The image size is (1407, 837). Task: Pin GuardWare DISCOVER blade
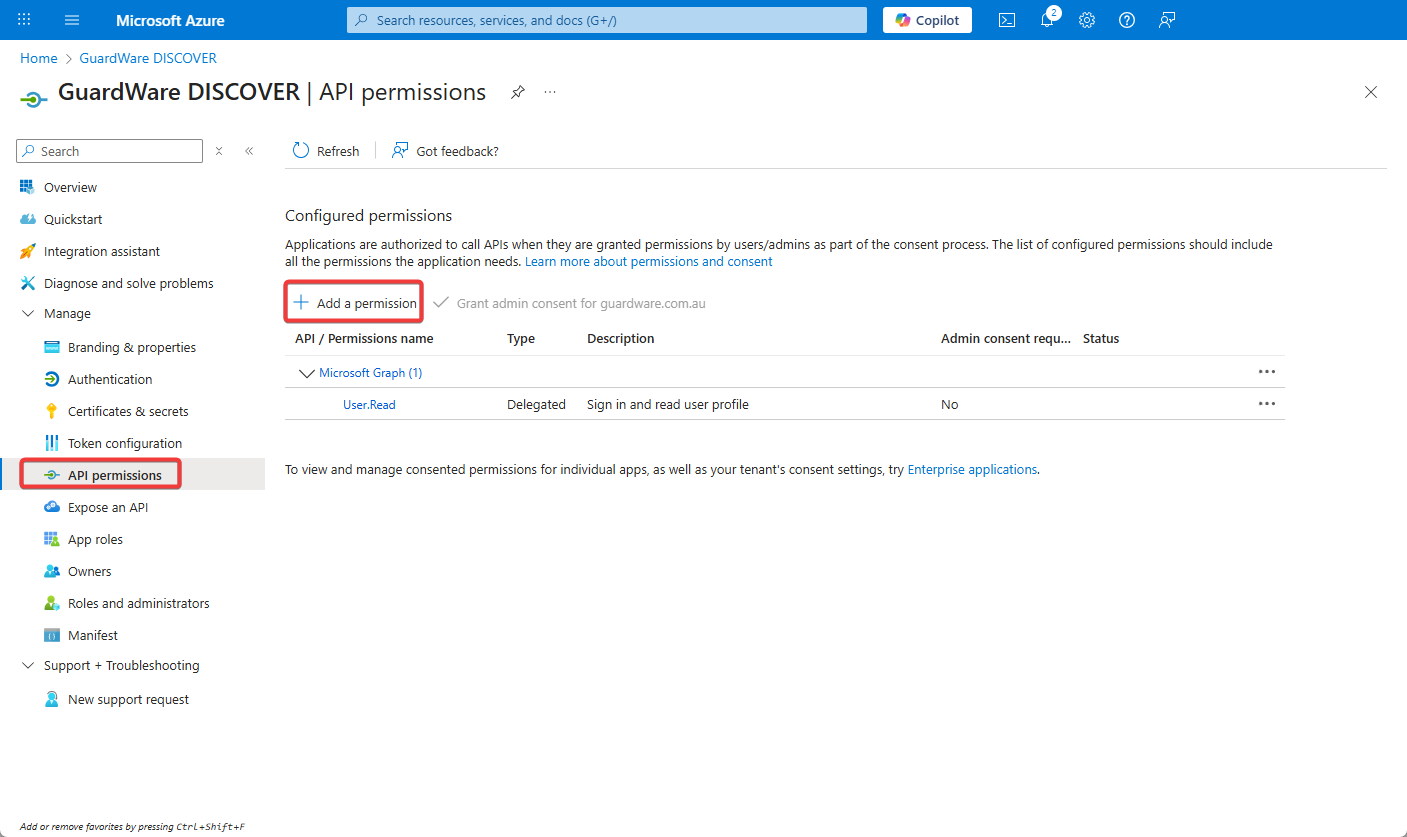(x=517, y=92)
